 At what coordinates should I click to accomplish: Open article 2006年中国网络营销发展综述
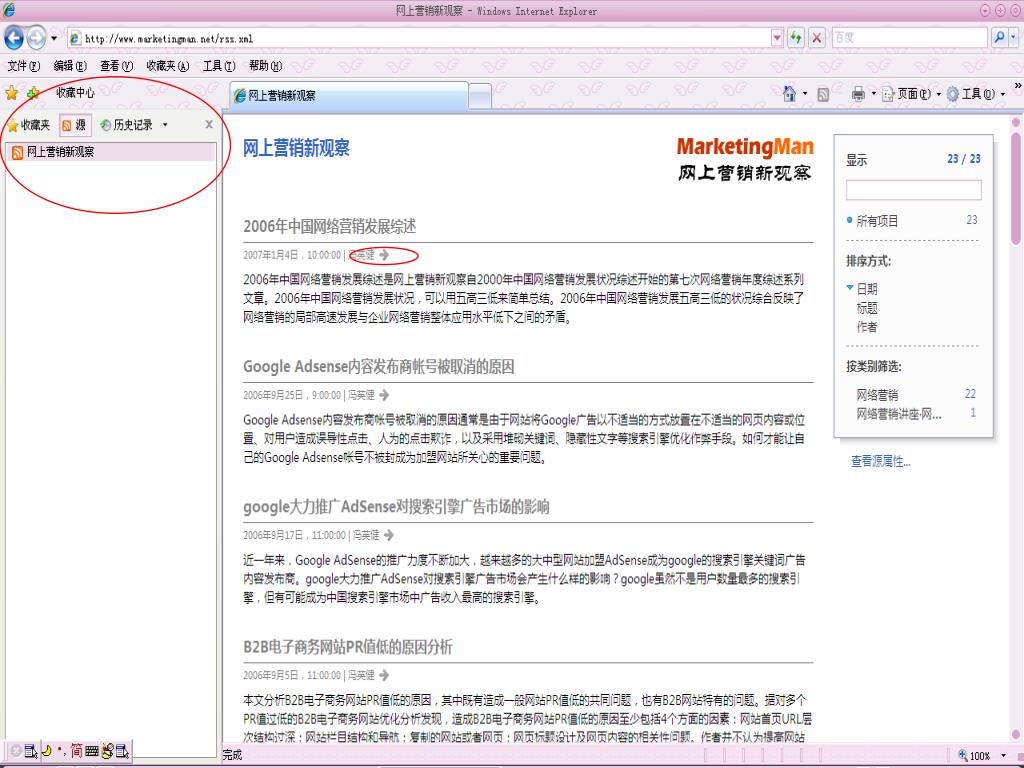[x=329, y=227]
